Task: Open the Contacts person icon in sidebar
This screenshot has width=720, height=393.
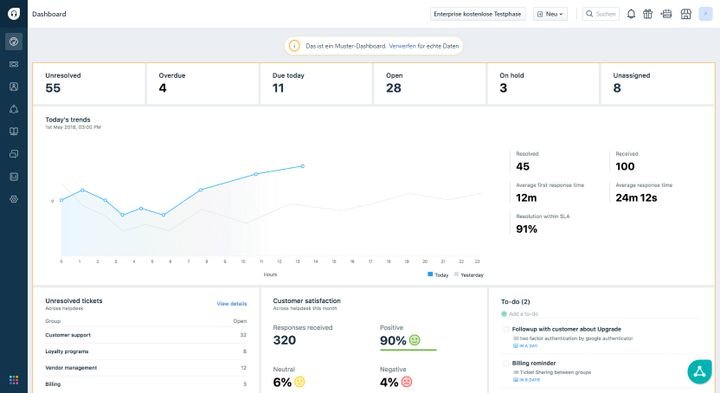Action: [14, 86]
